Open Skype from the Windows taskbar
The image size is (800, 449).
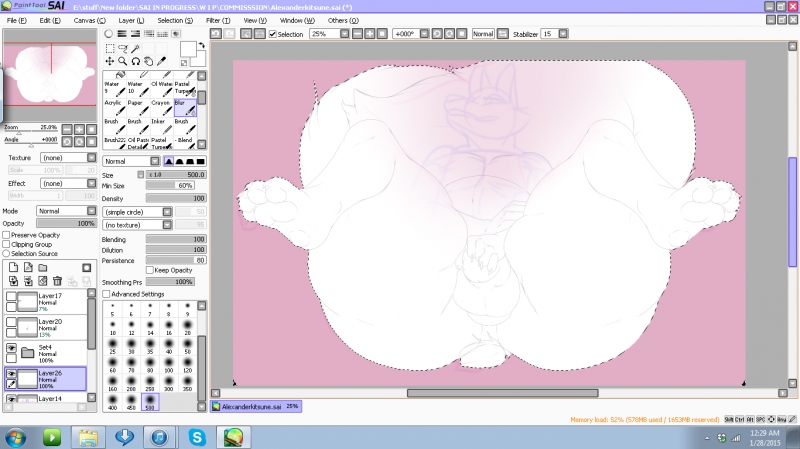tap(196, 437)
